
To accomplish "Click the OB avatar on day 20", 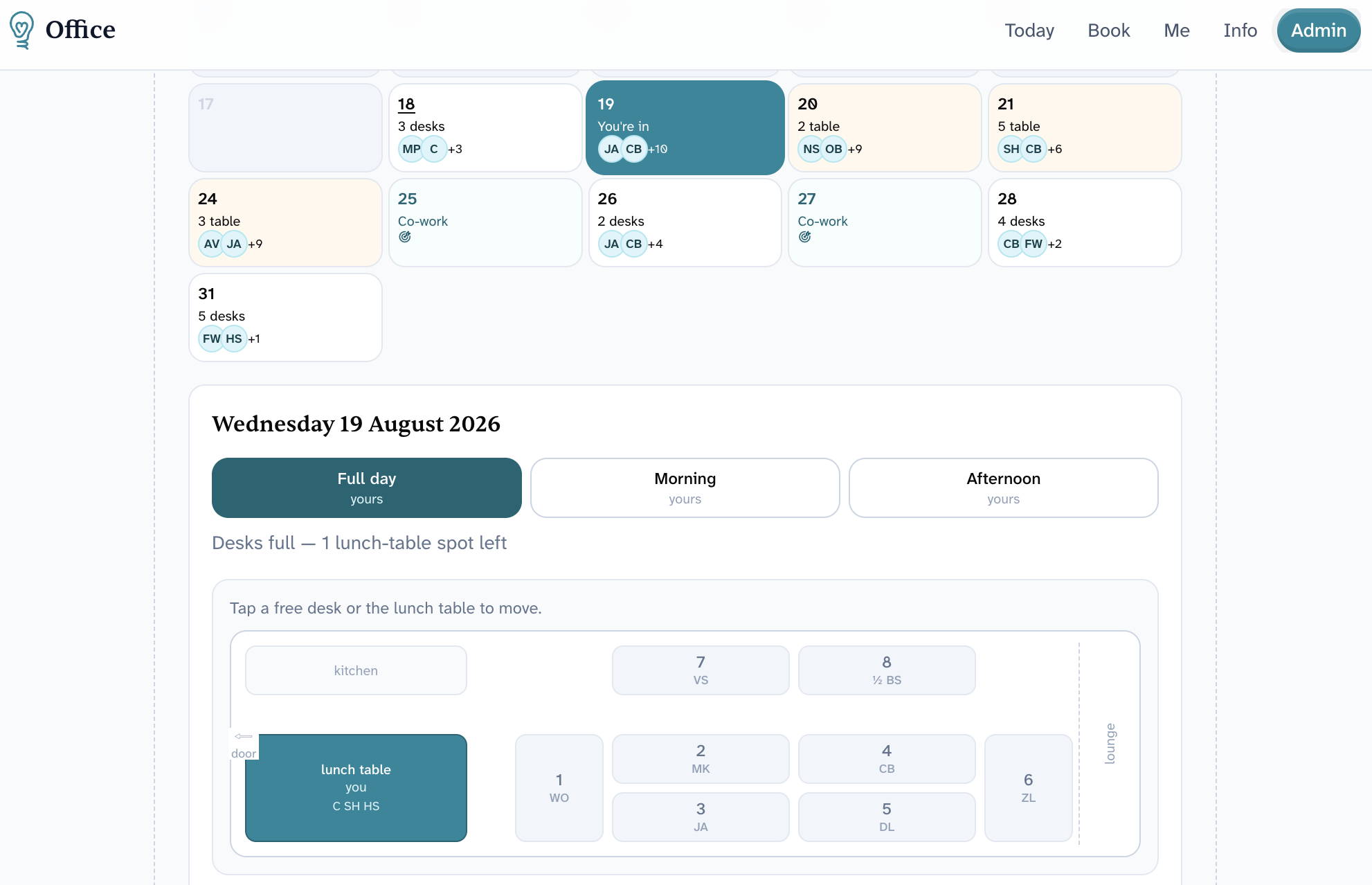I will coord(833,149).
